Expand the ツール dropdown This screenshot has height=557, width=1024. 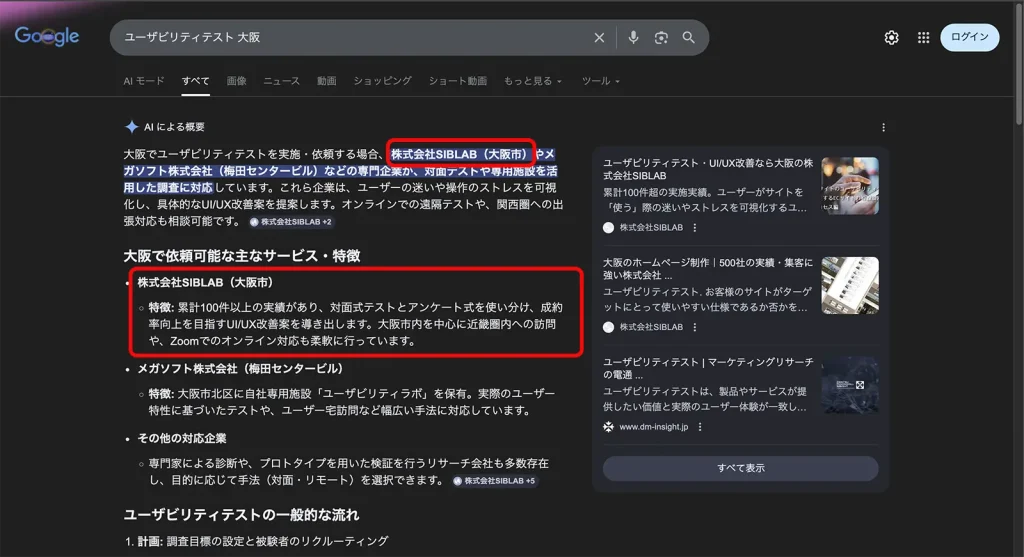[600, 81]
